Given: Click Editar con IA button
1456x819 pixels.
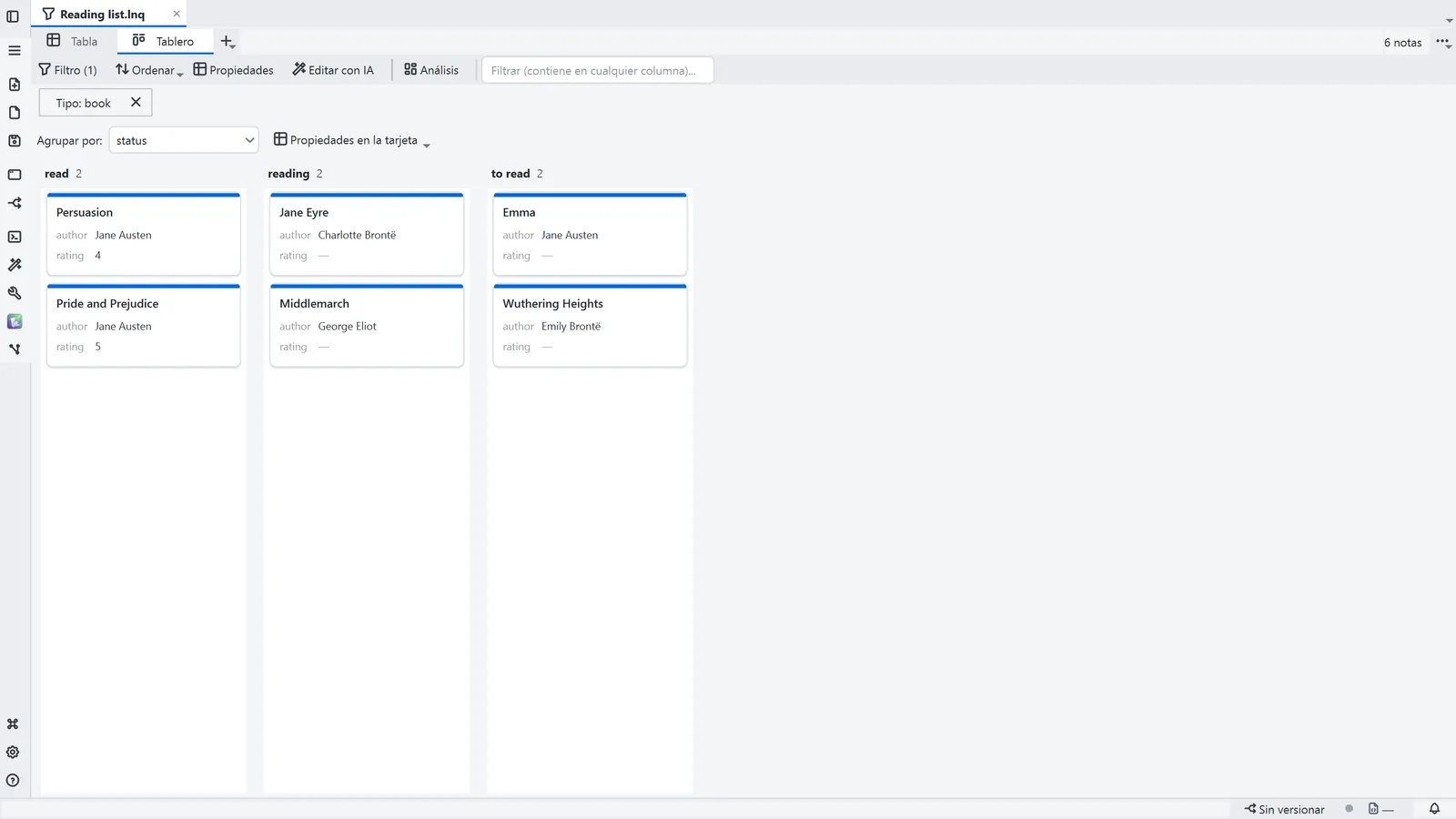Looking at the screenshot, I should pos(333,70).
